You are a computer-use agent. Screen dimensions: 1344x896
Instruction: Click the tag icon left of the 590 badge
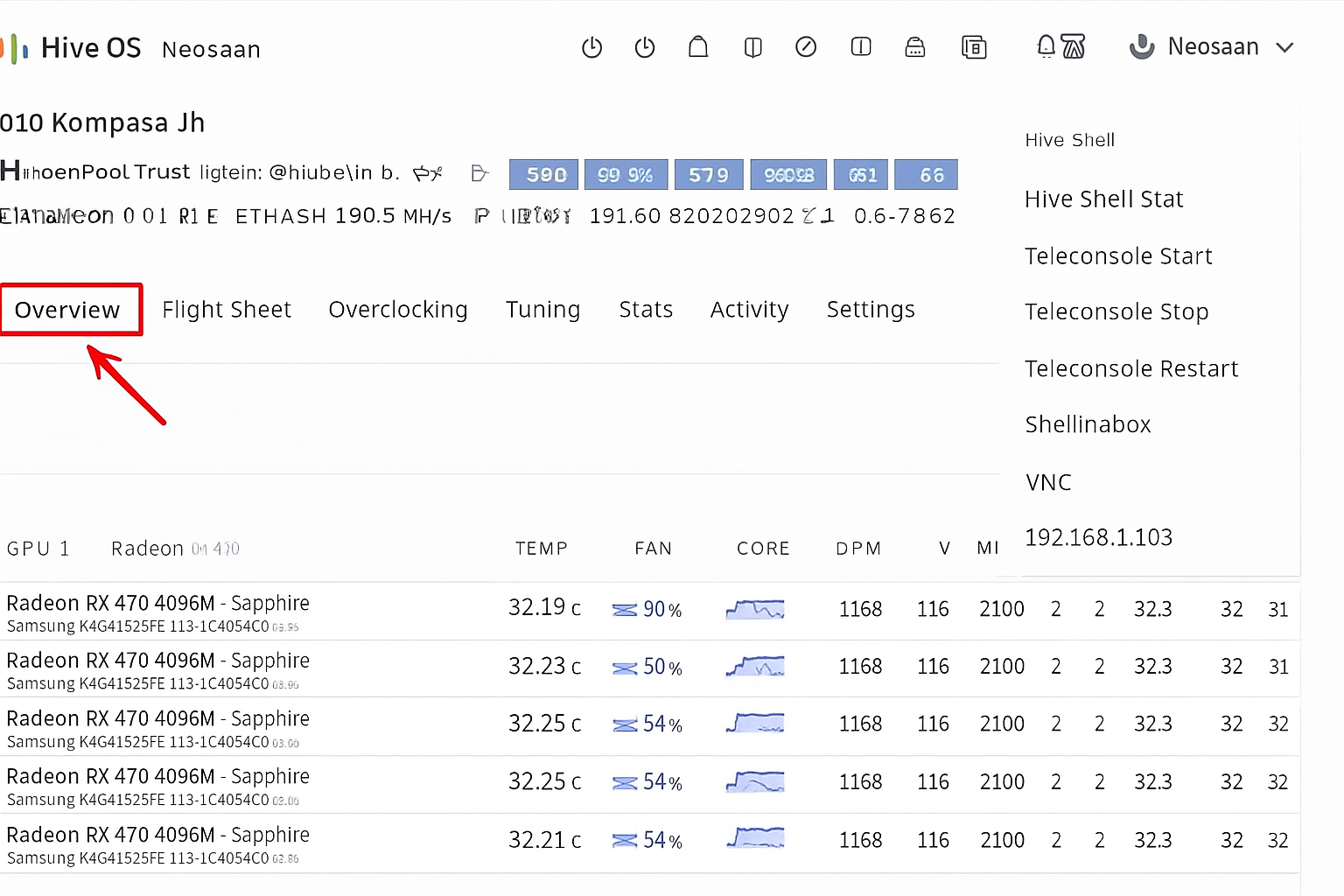[x=479, y=173]
